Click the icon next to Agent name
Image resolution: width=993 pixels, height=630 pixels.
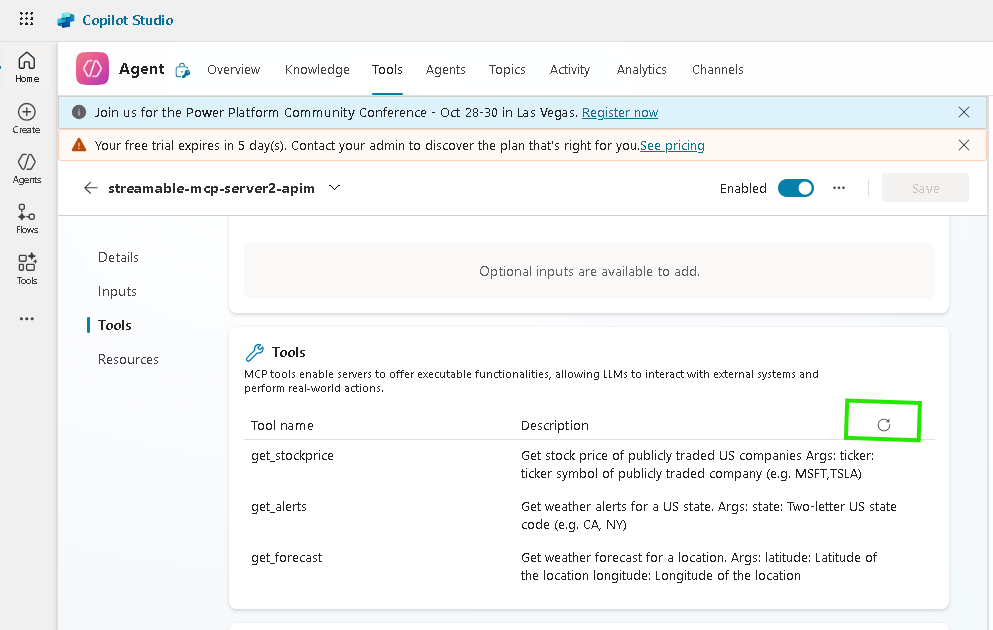click(182, 70)
